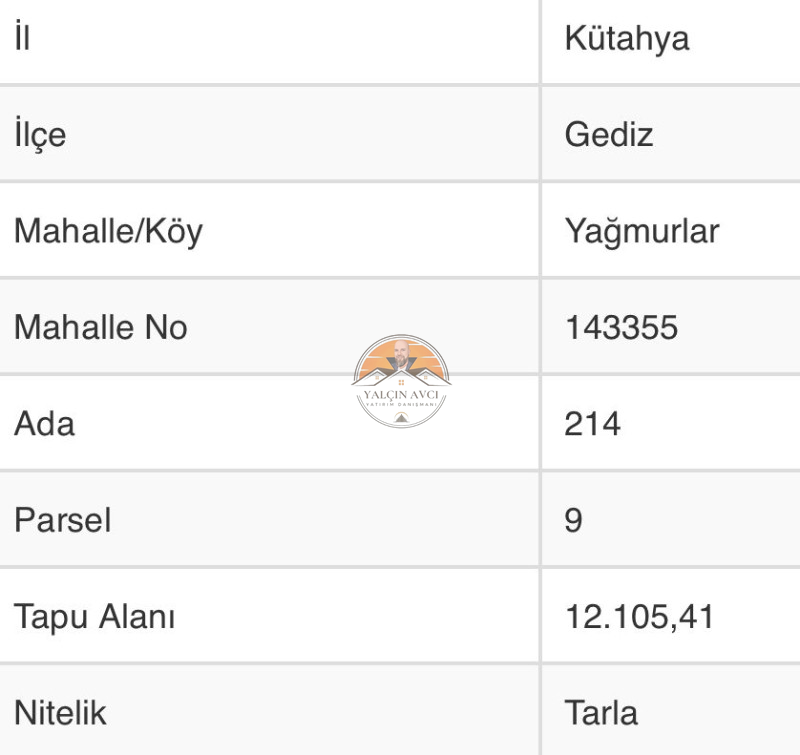
Task: Select the Tarla property type value
Action: pos(601,713)
